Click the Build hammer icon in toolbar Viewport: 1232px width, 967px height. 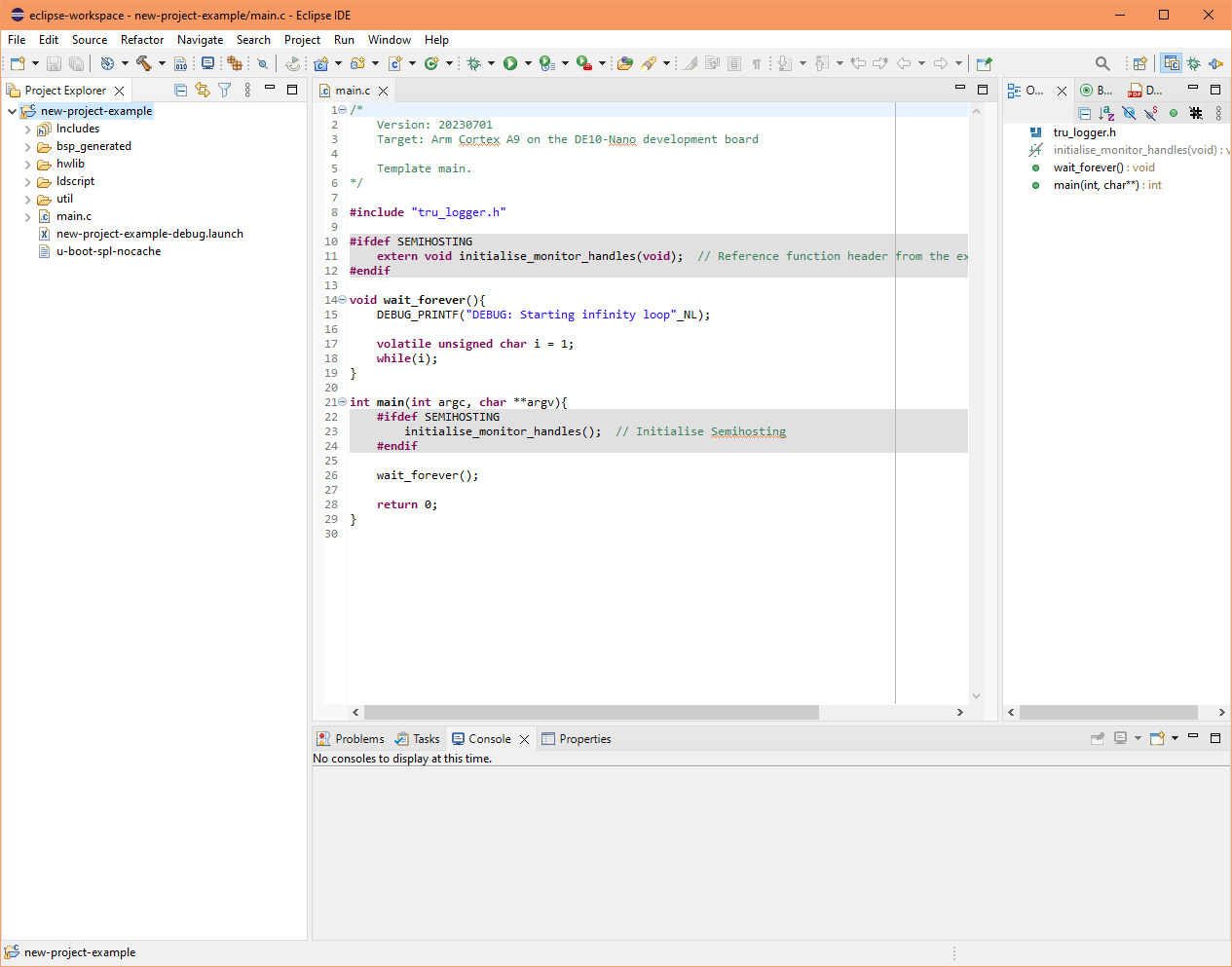pyautogui.click(x=143, y=63)
